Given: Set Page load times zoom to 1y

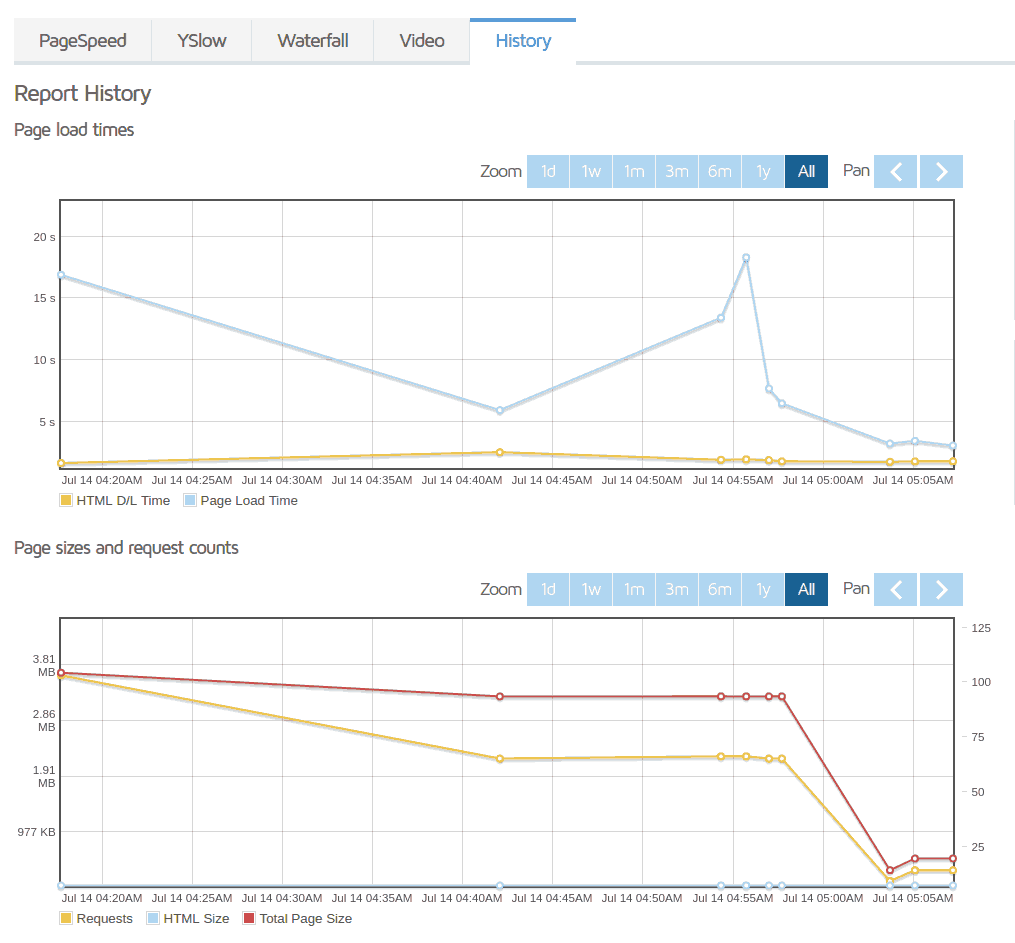Looking at the screenshot, I should pos(763,172).
